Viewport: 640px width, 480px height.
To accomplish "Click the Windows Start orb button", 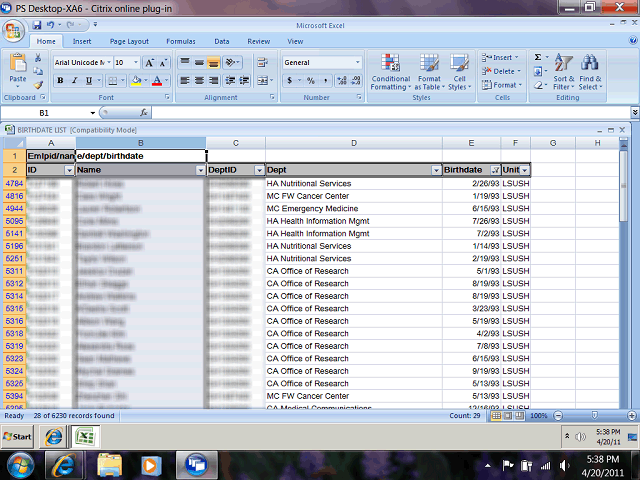I will point(20,464).
